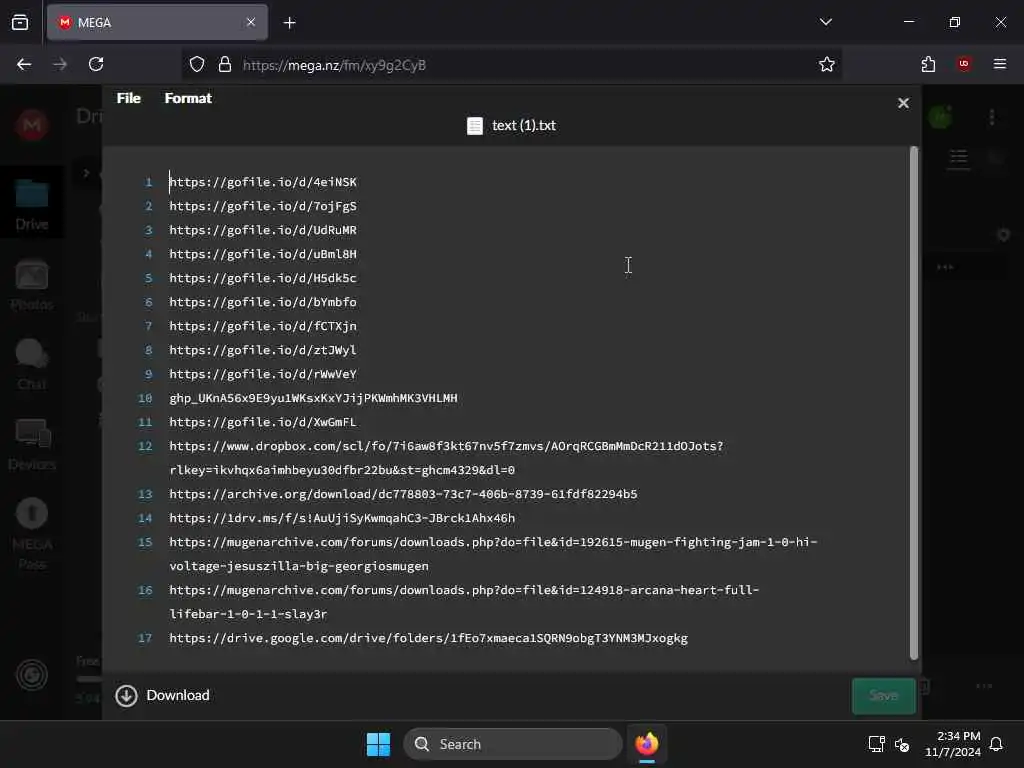Click the text (1).txt file icon
The image size is (1024, 768).
(x=475, y=125)
